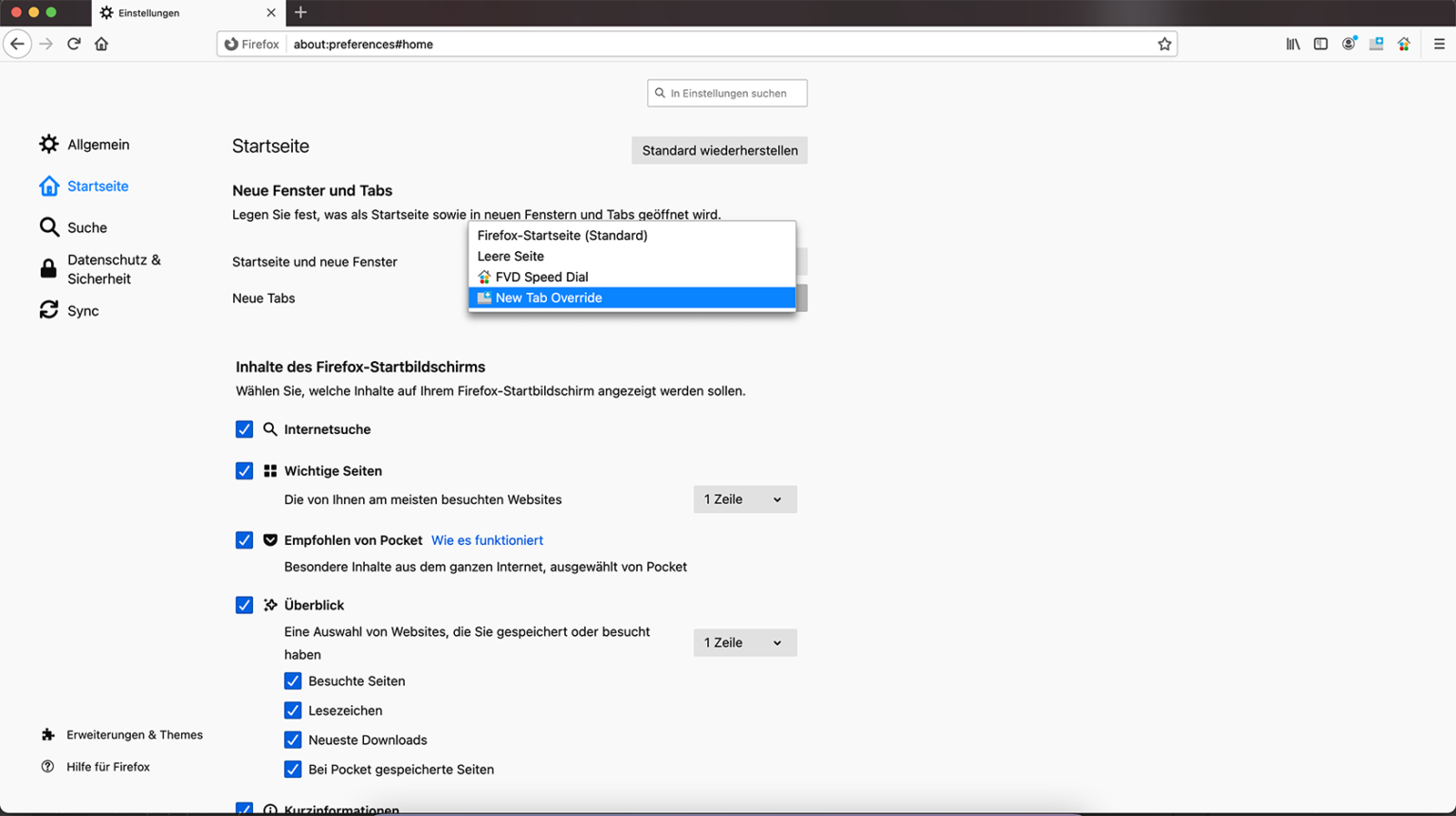Go back using the back arrow
Viewport: 1456px width, 816px height.
click(x=17, y=44)
